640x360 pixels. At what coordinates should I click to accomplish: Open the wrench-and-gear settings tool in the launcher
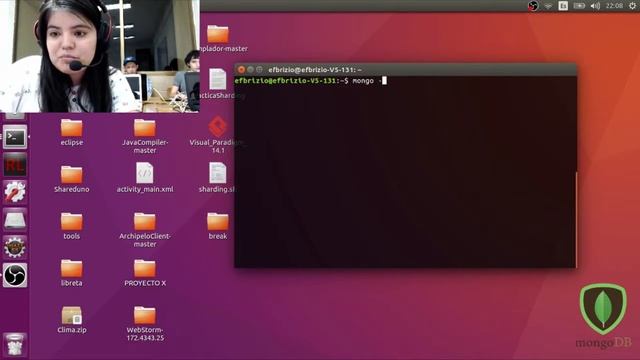15,192
